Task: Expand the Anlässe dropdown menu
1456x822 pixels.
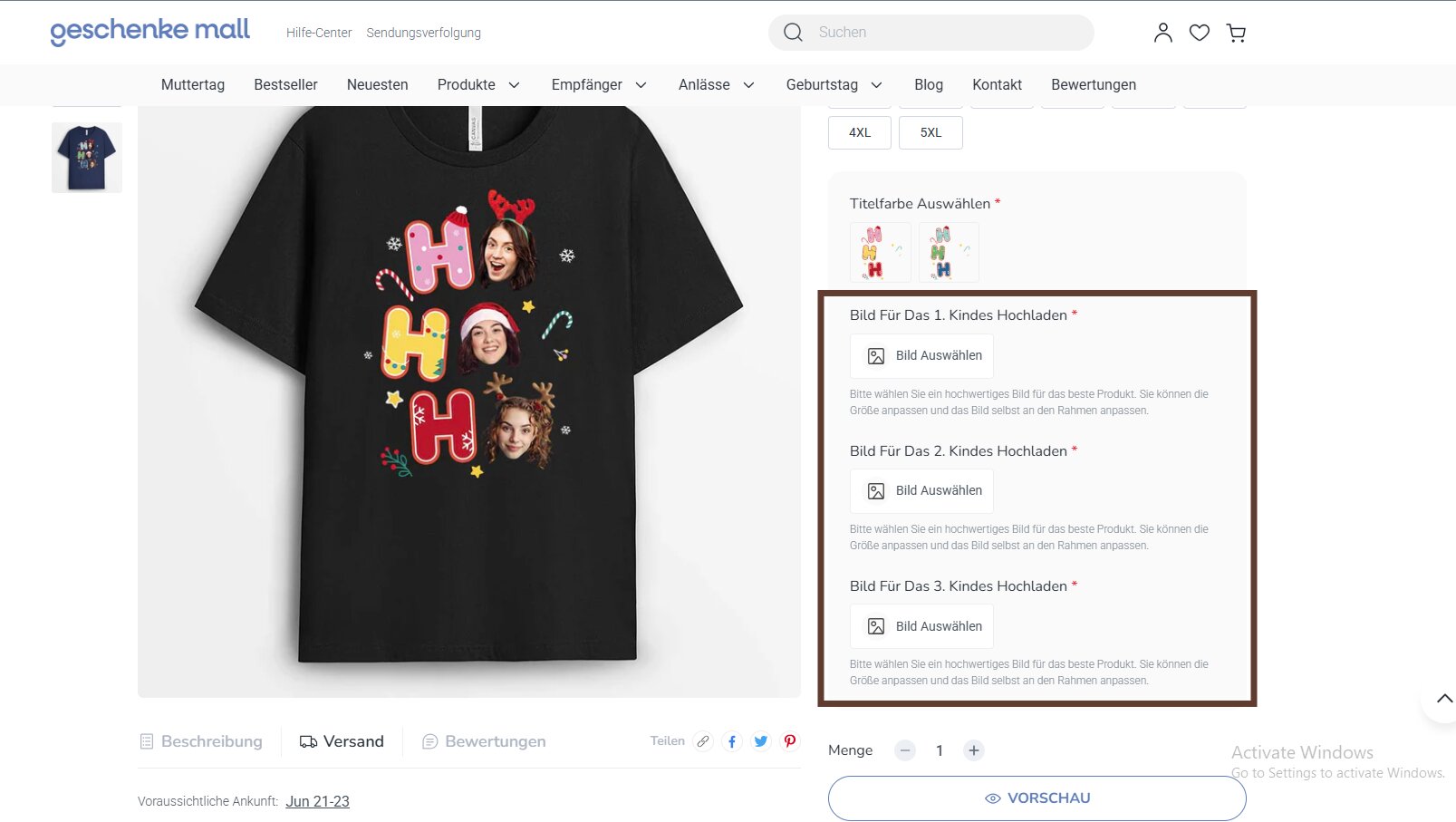Action: (717, 85)
